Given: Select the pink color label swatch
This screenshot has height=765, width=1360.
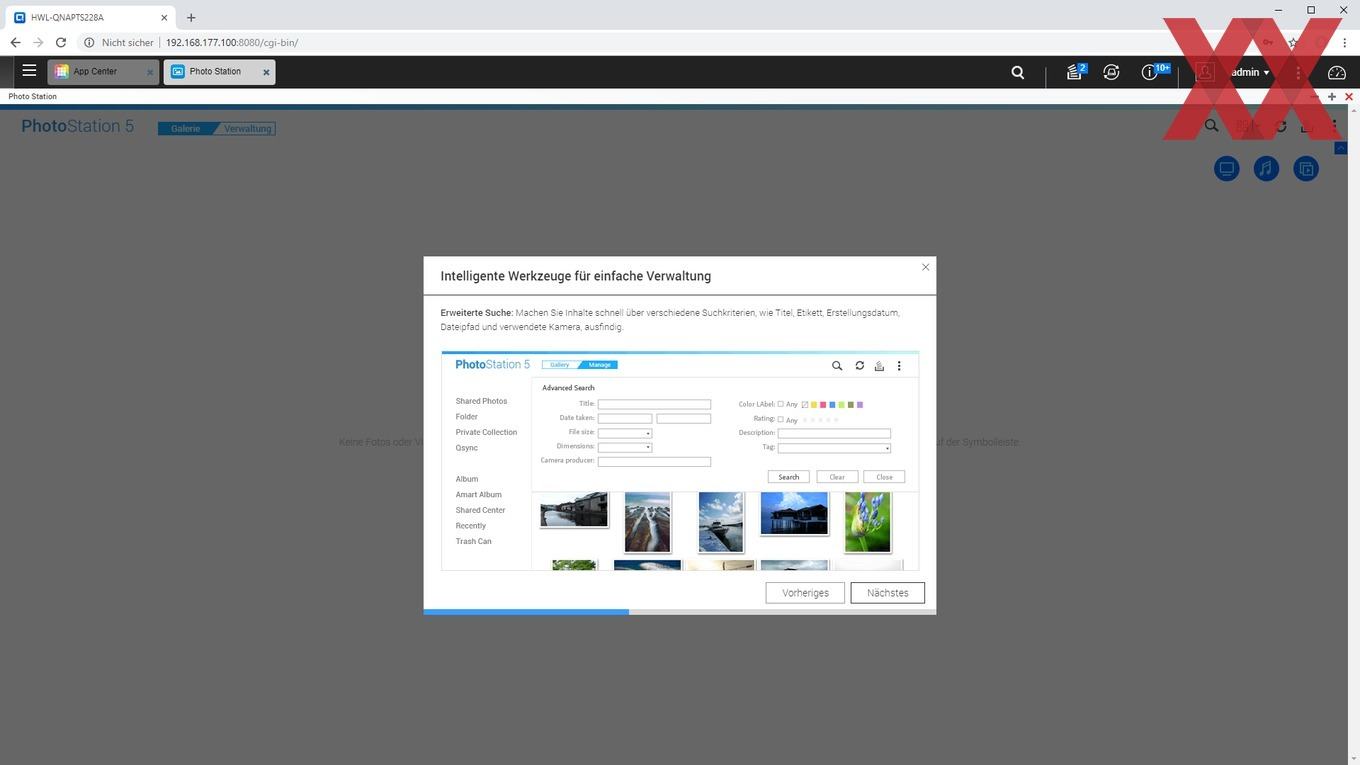Looking at the screenshot, I should point(823,405).
